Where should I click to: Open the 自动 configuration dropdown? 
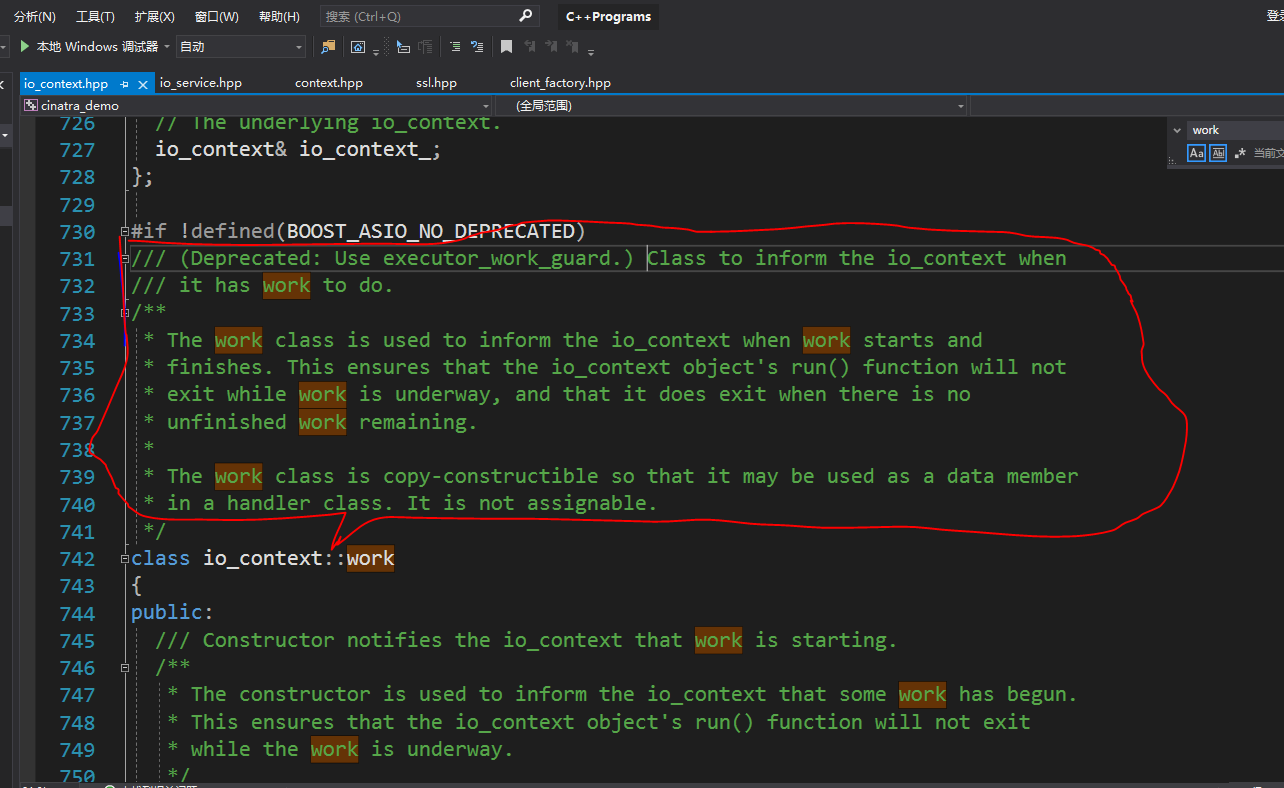[x=241, y=46]
